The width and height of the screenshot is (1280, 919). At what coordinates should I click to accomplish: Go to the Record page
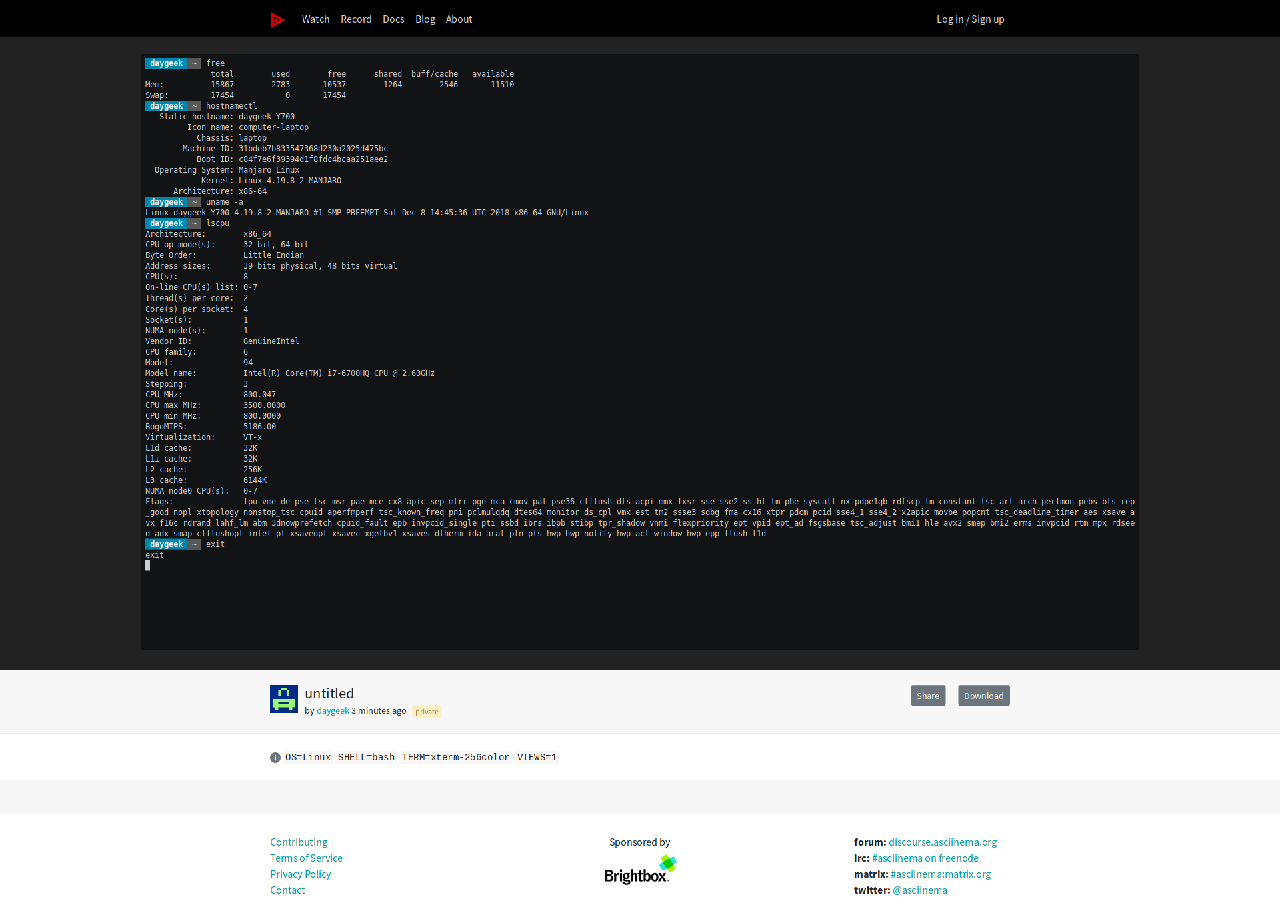(x=355, y=19)
